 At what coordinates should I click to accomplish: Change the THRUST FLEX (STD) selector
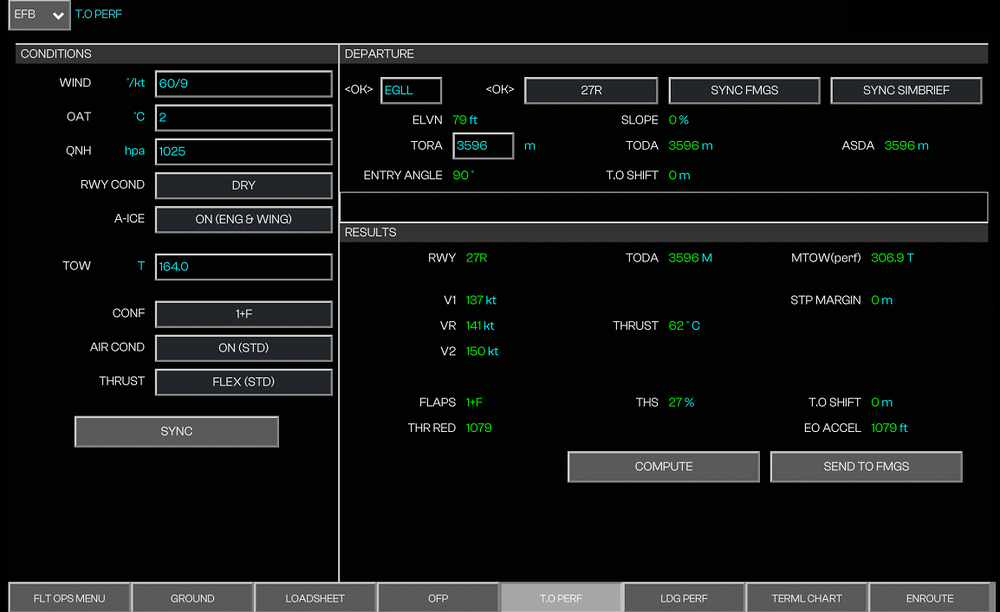243,382
